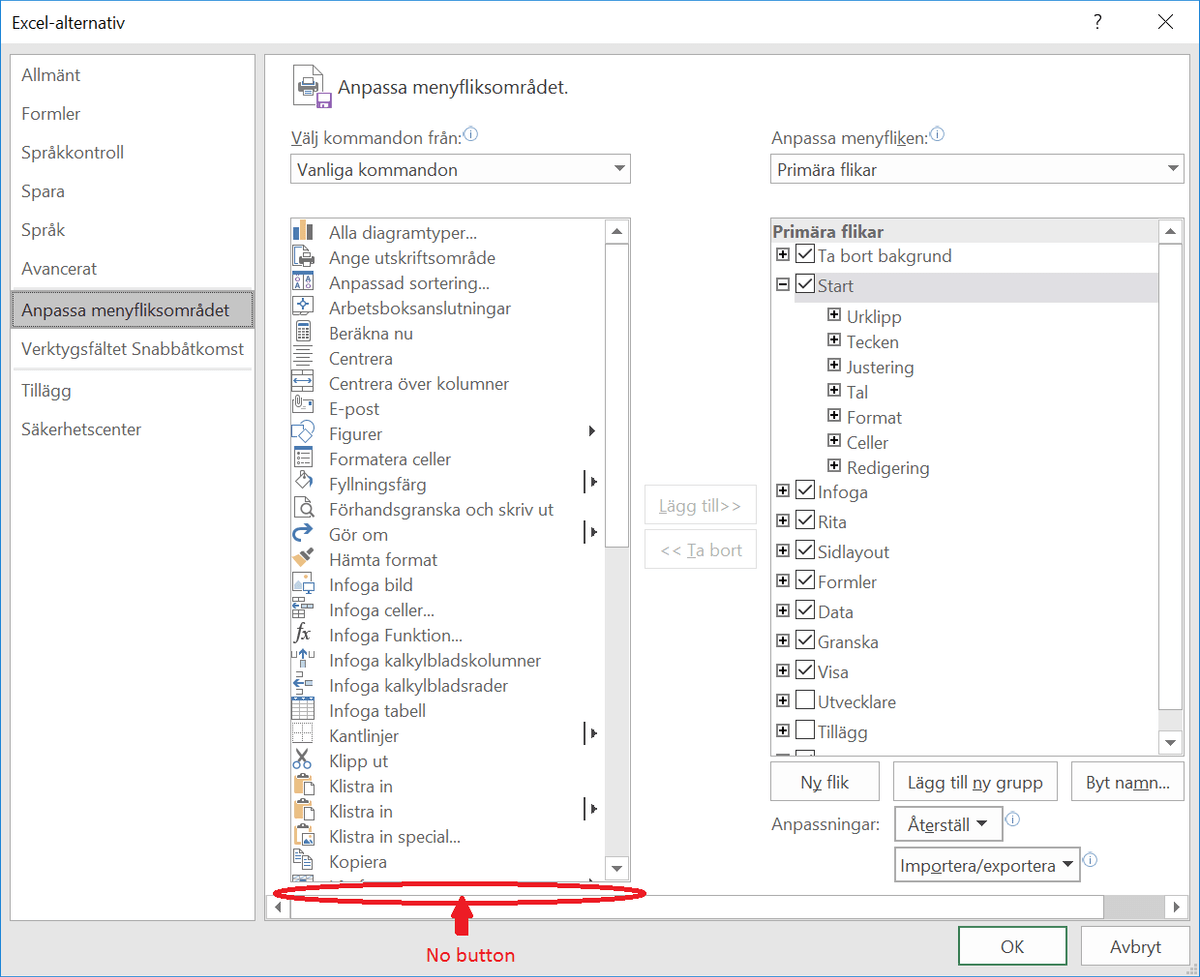Select the Infoga Funktion fx icon
This screenshot has height=977, width=1200.
click(303, 635)
